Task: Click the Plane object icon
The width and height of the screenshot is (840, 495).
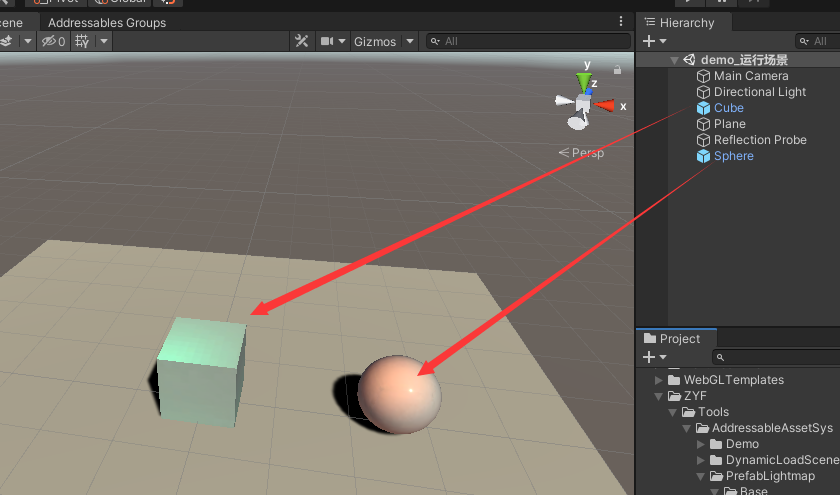Action: point(703,124)
